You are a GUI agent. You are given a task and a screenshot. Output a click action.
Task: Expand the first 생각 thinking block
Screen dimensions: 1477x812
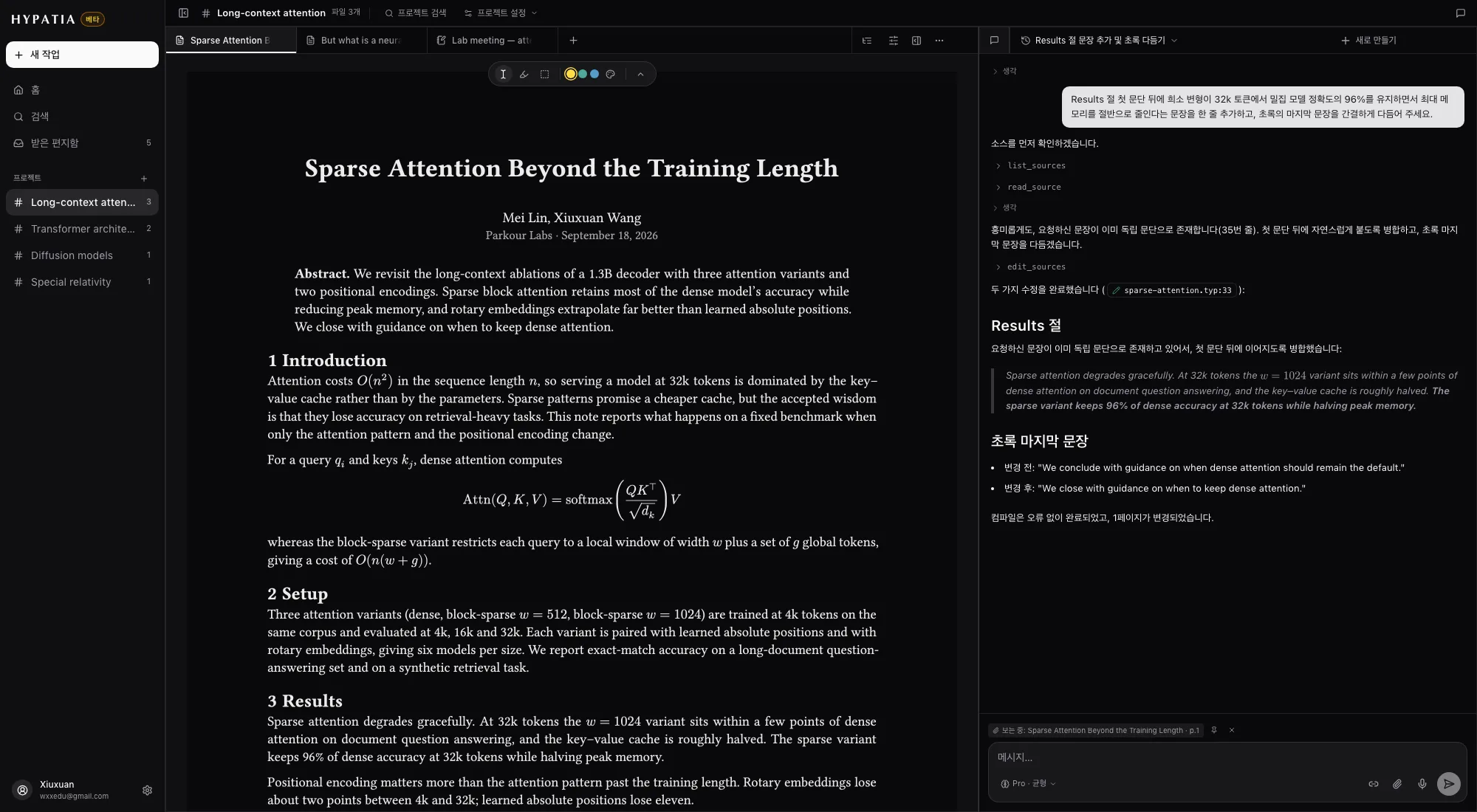[1004, 71]
